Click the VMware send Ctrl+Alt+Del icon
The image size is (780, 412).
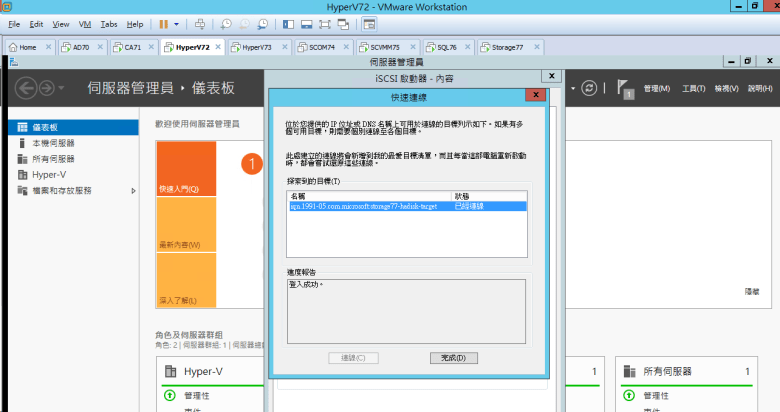[199, 22]
